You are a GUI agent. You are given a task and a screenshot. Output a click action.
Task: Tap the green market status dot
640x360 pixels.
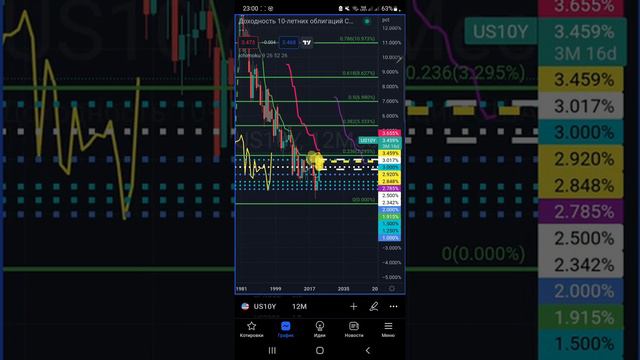(x=367, y=21)
